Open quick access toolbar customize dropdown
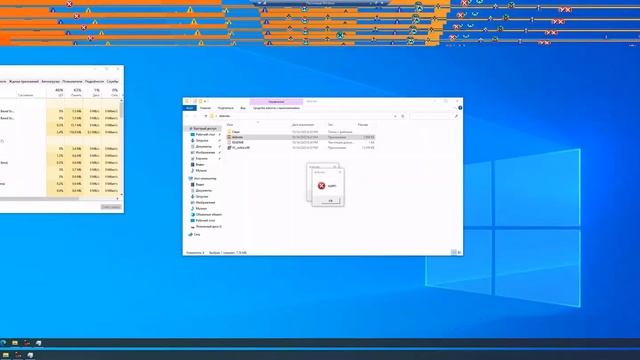Image resolution: width=640 pixels, height=360 pixels. (205, 101)
